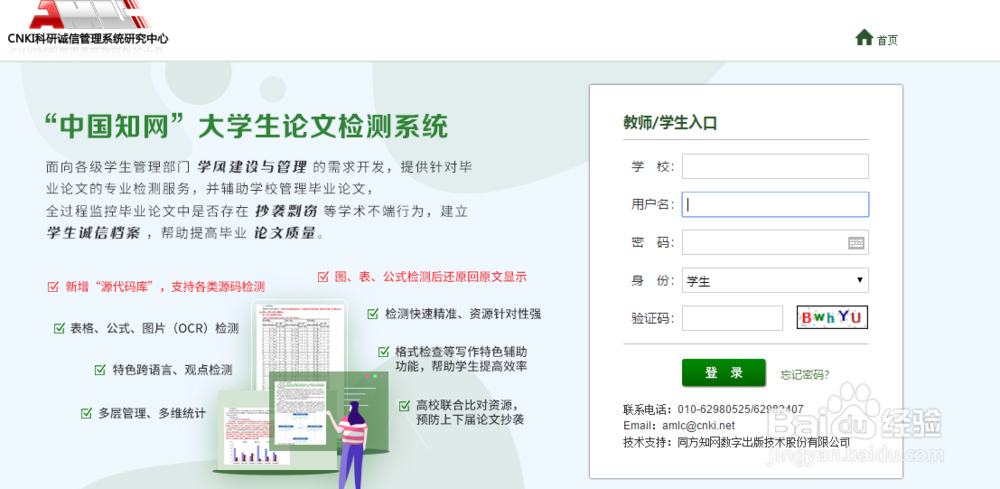Click the checkmark icon beside 检测快速精准
The image size is (1000, 489).
click(x=373, y=314)
